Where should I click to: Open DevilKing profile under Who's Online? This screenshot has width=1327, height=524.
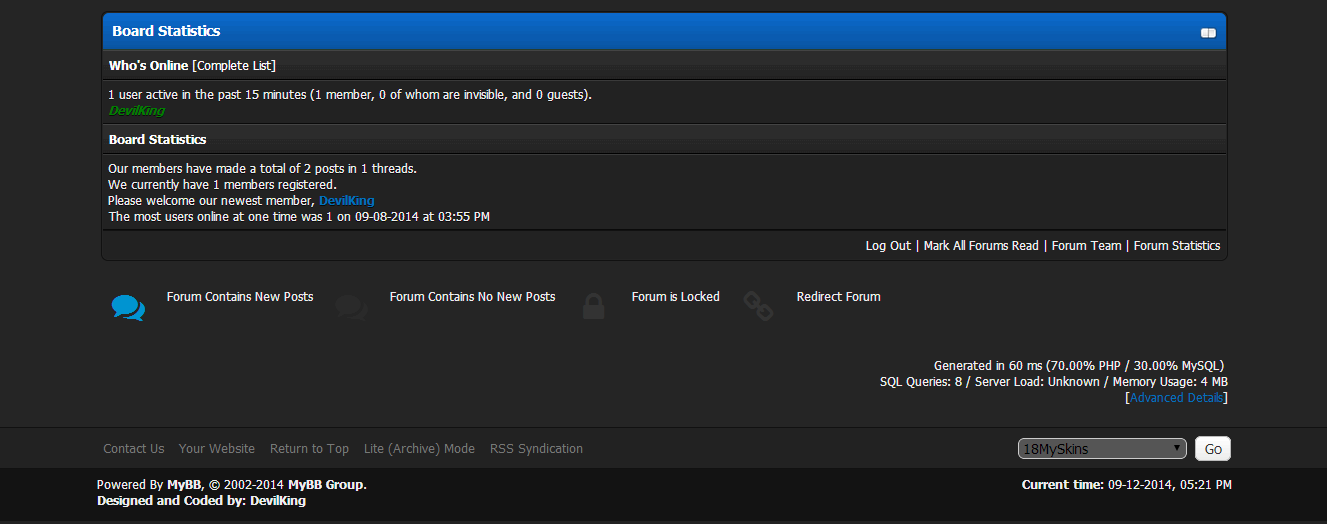[136, 111]
